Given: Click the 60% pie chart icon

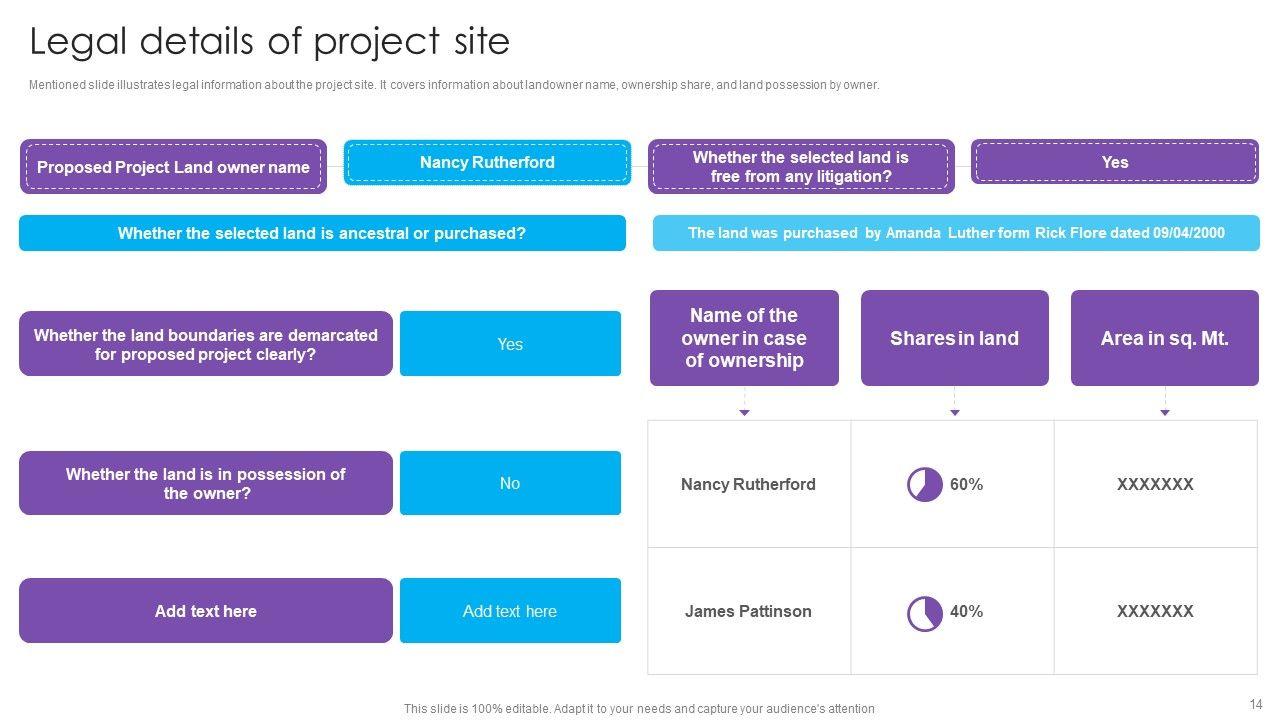Looking at the screenshot, I should [925, 485].
